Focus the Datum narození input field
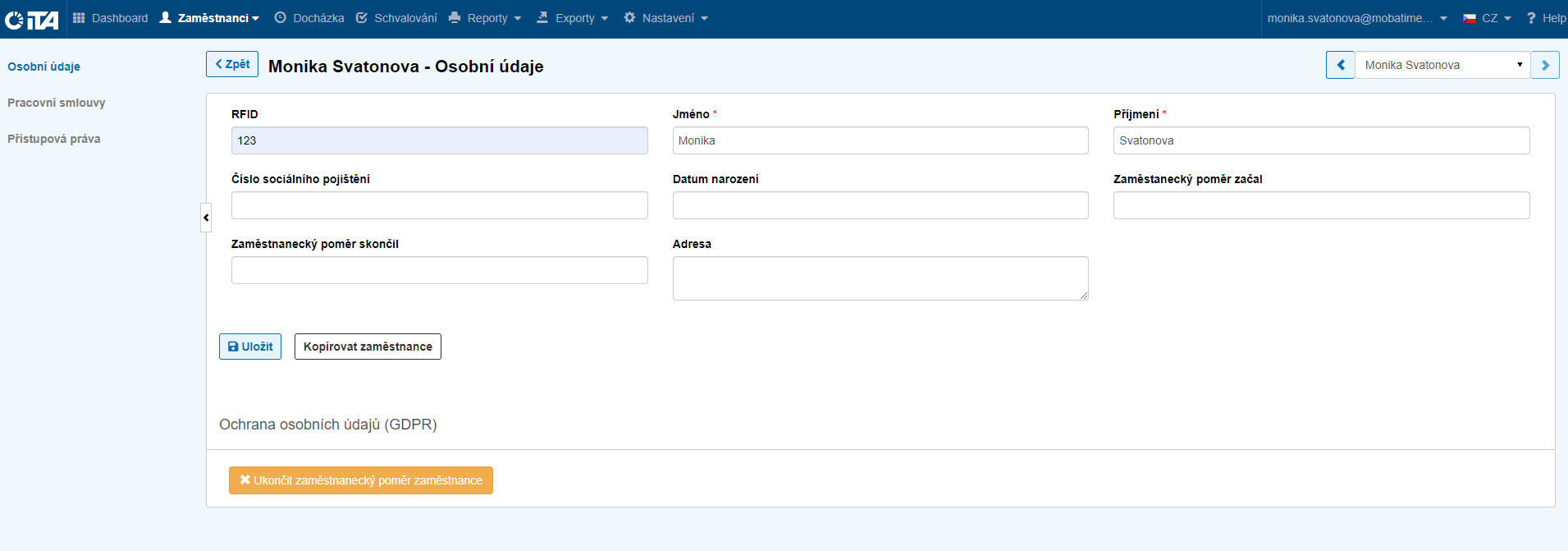The image size is (1568, 551). [x=880, y=205]
